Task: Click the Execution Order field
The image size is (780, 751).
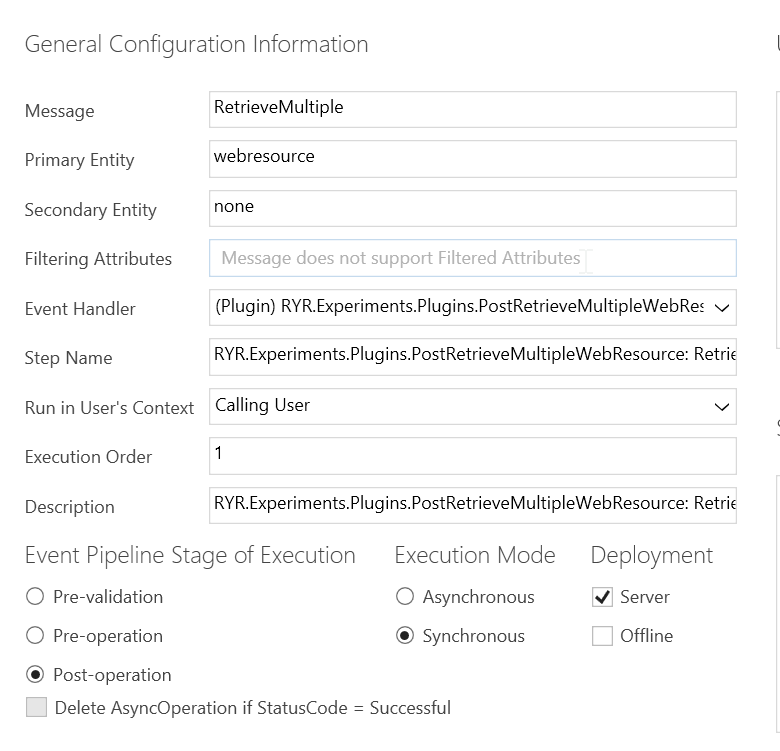Action: (x=472, y=455)
